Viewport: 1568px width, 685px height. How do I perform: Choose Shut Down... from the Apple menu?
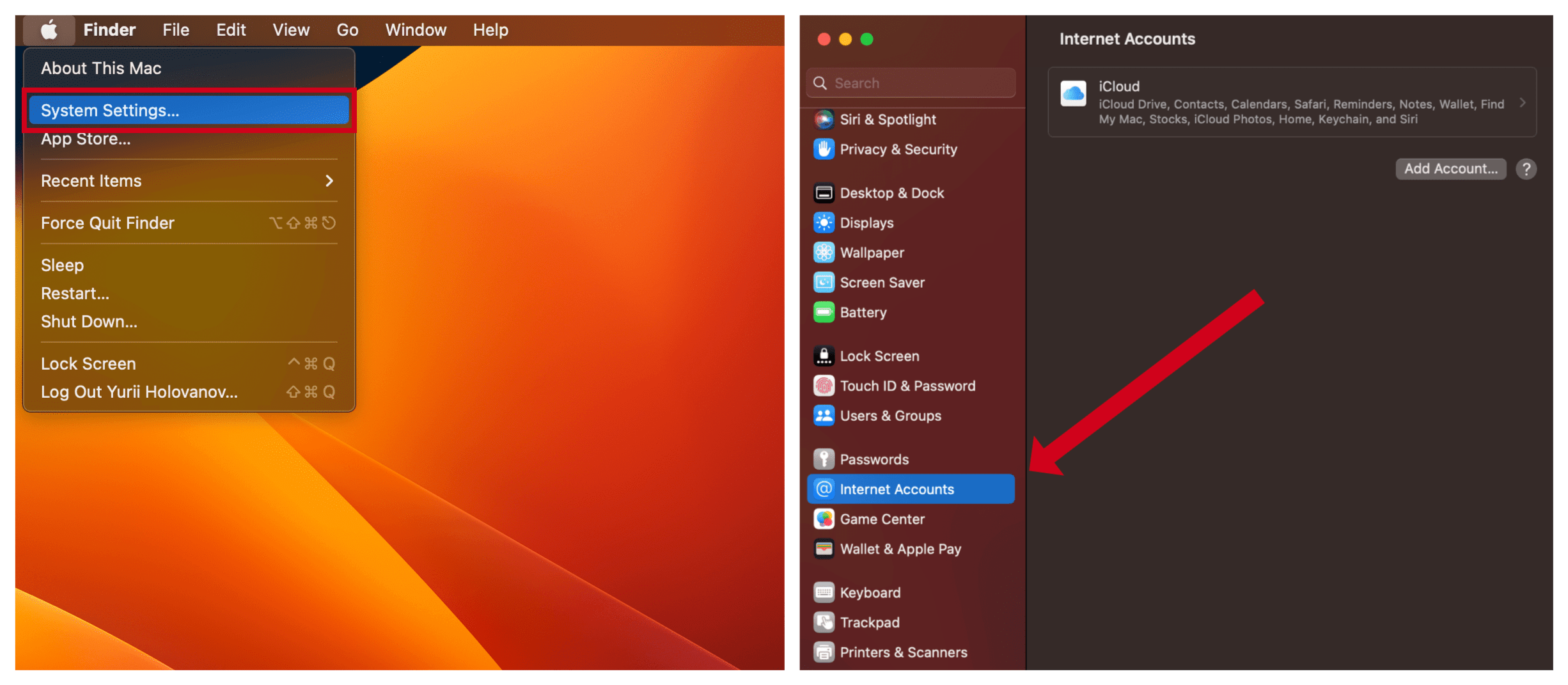(x=189, y=322)
